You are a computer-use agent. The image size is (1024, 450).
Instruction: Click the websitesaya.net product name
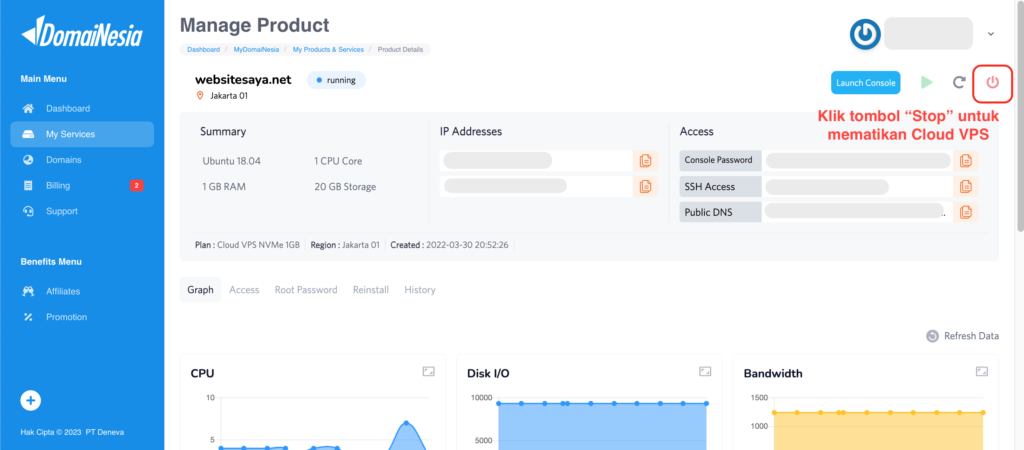pos(243,80)
